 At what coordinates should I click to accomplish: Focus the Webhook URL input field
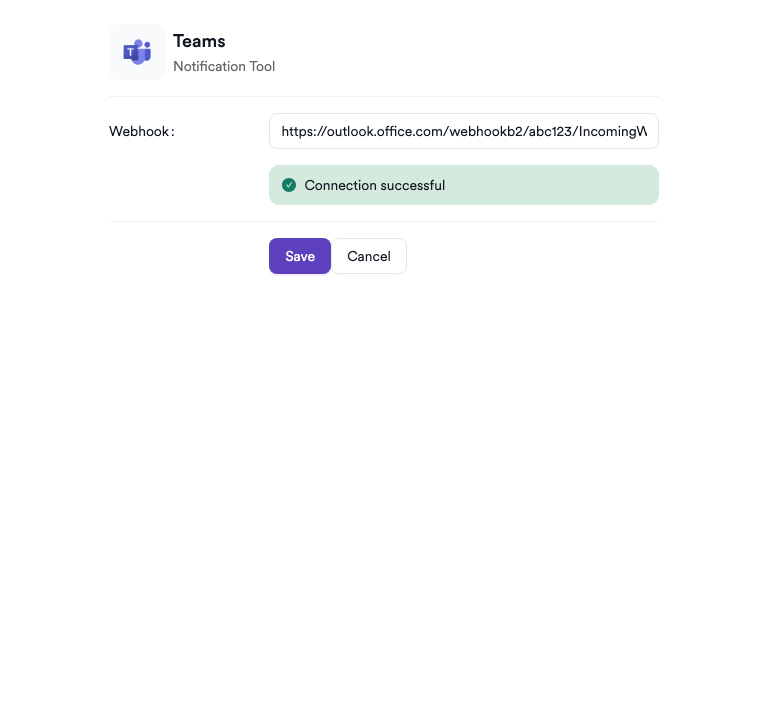click(x=463, y=131)
